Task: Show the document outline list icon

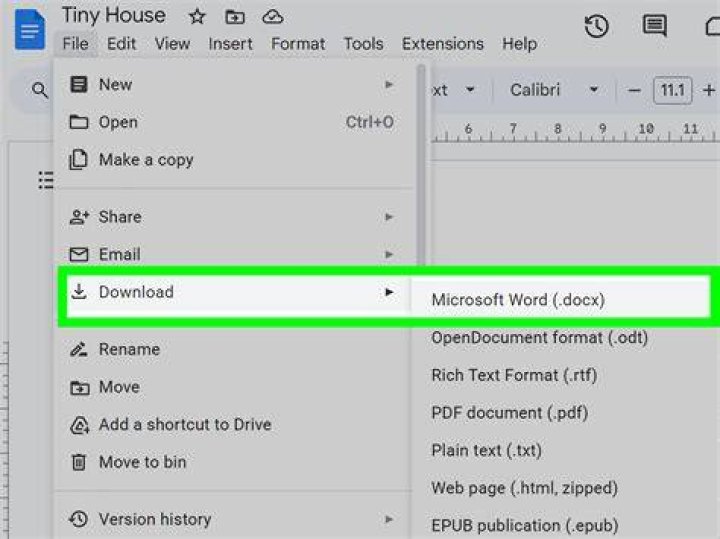Action: pos(46,180)
